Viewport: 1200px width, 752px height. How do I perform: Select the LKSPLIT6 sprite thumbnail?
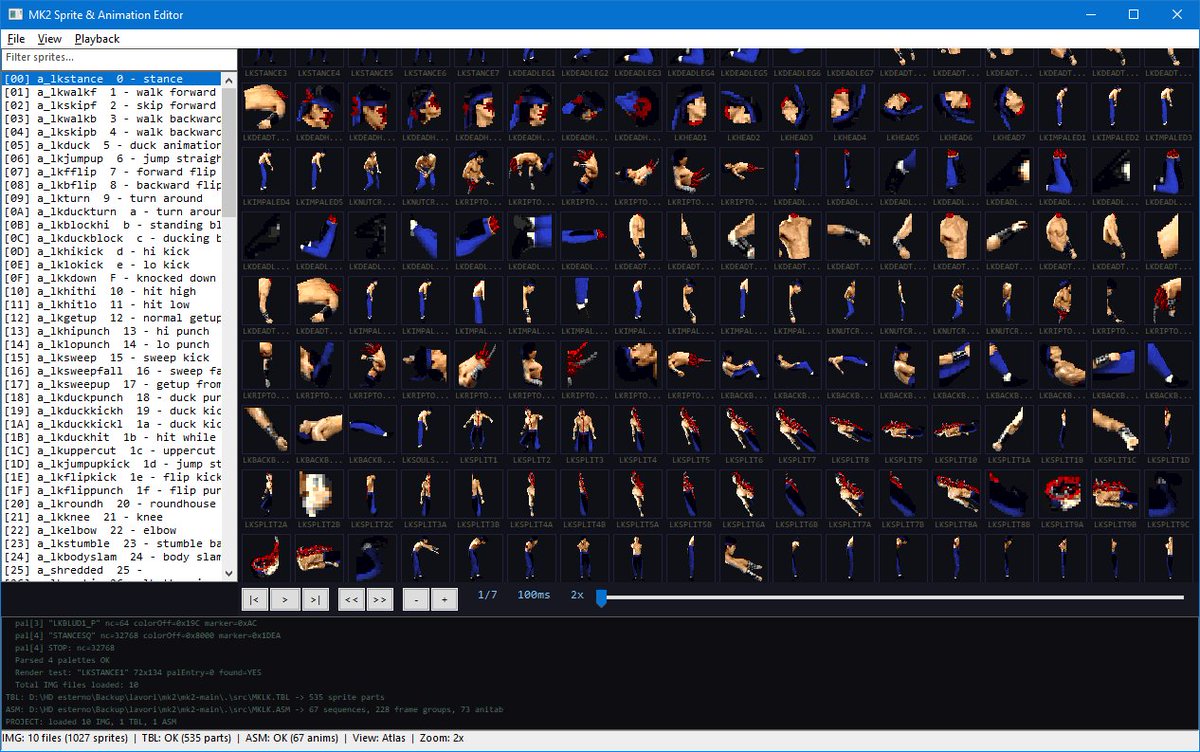coord(744,431)
